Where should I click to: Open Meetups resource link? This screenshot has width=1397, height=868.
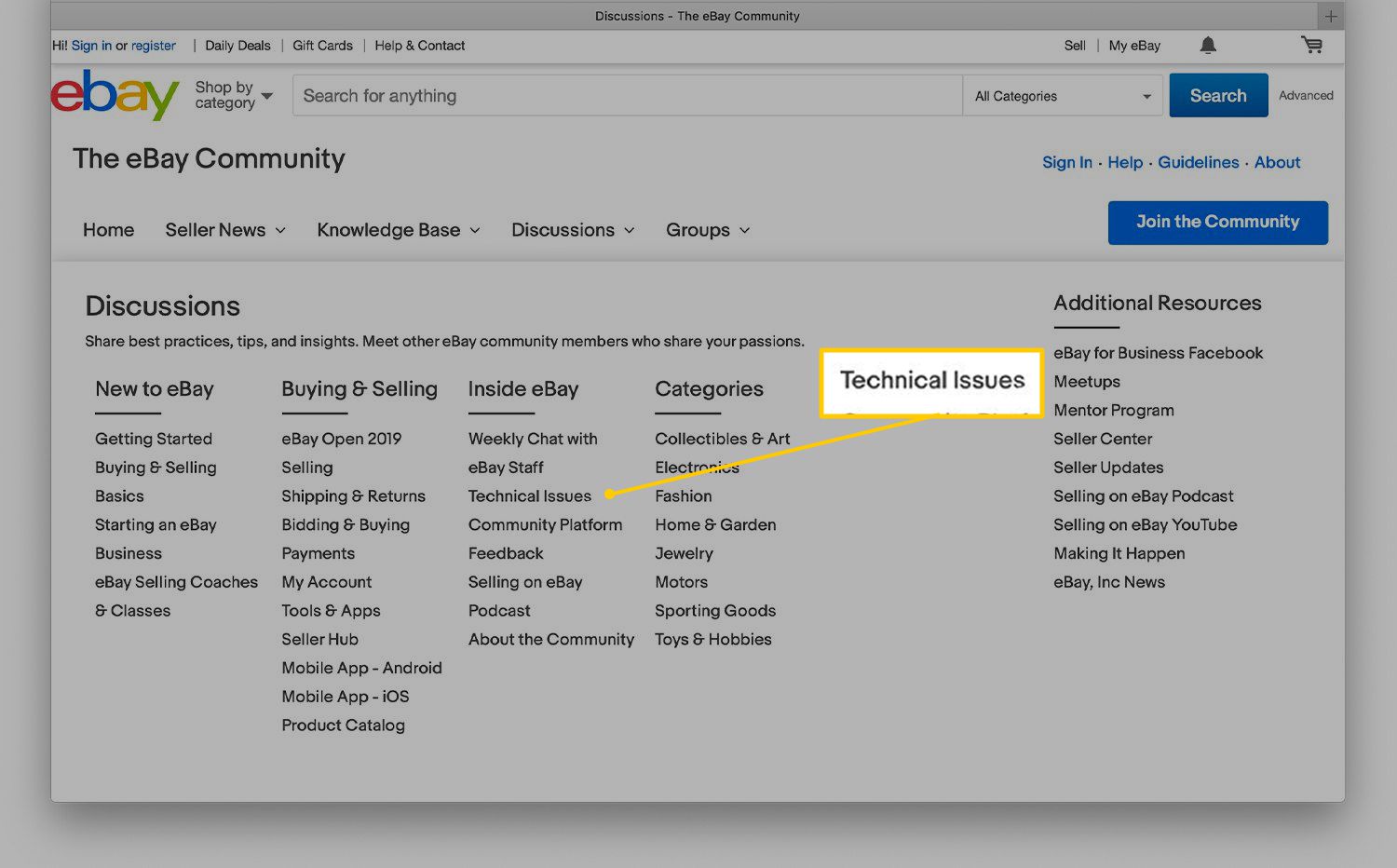coord(1087,382)
